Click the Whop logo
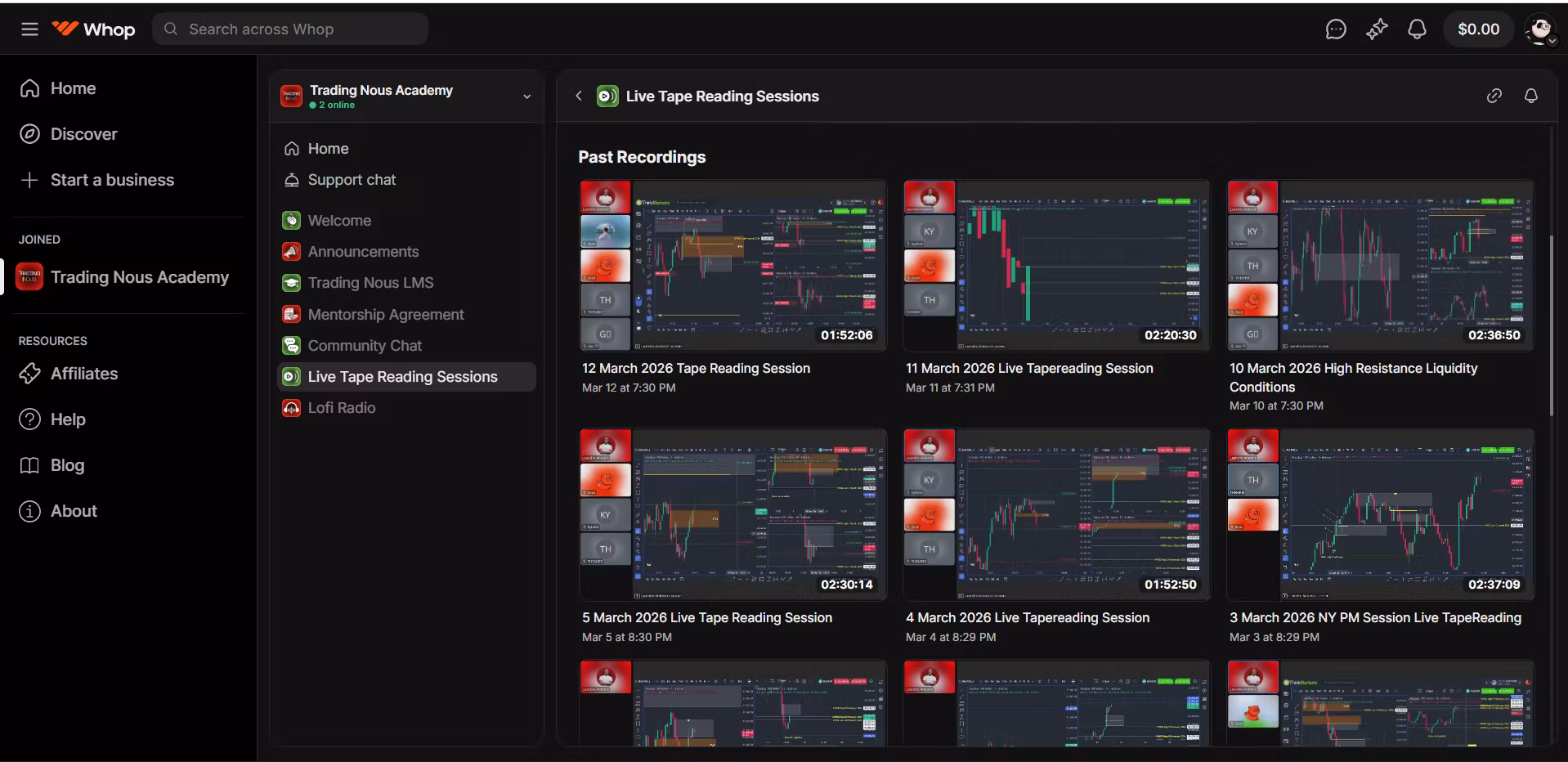This screenshot has height=762, width=1568. (x=94, y=29)
